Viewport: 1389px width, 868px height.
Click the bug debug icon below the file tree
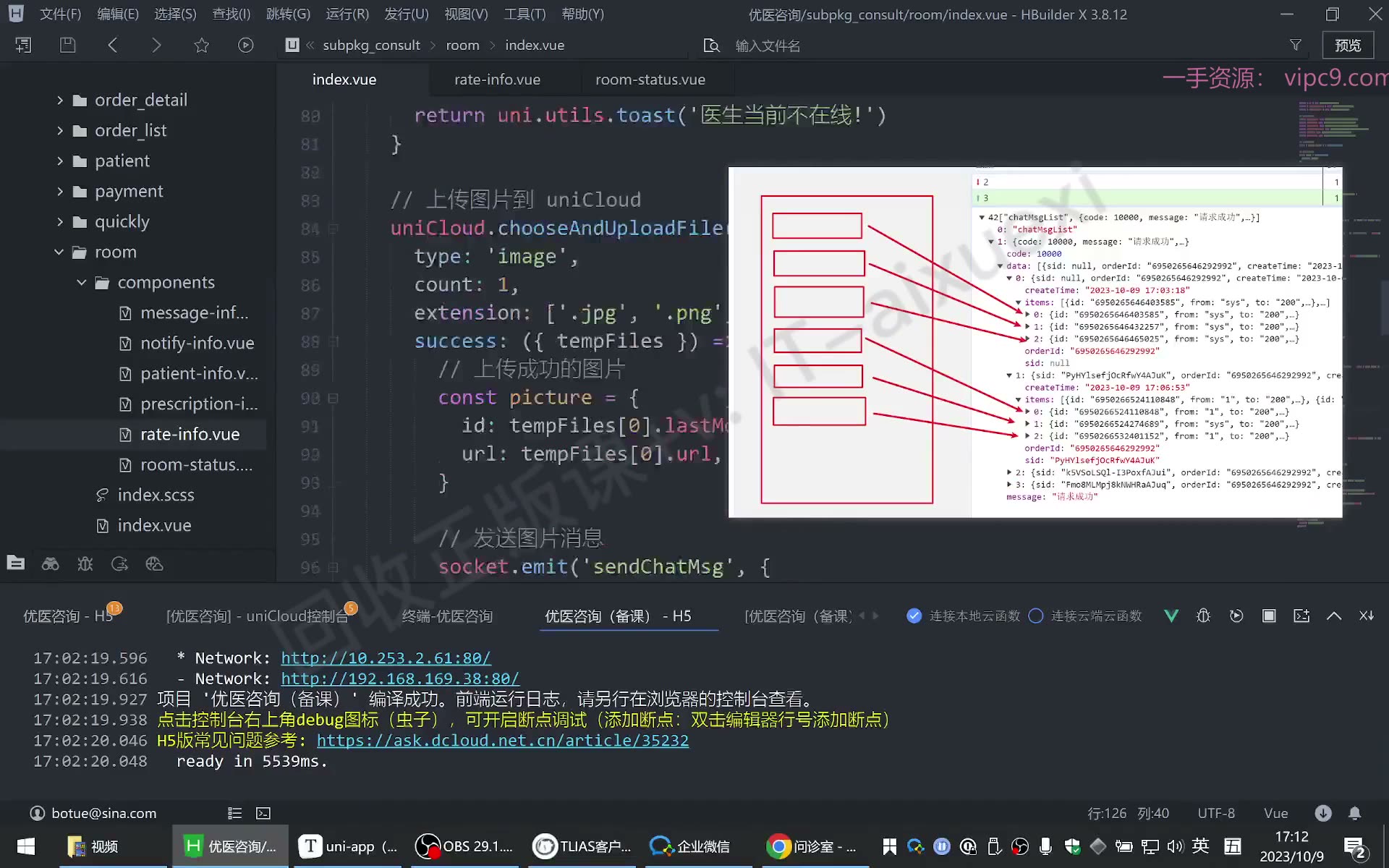pos(85,563)
